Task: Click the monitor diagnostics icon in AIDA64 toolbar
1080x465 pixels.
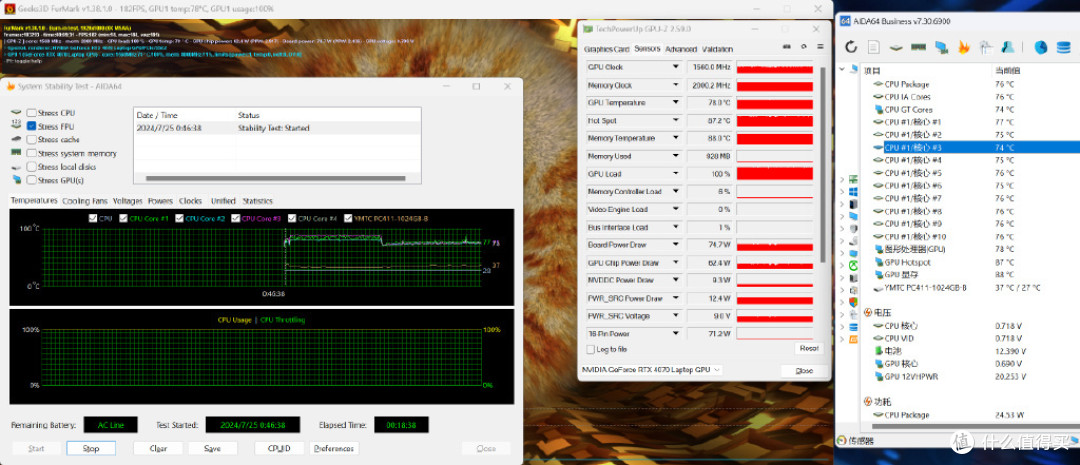Action: click(x=941, y=47)
